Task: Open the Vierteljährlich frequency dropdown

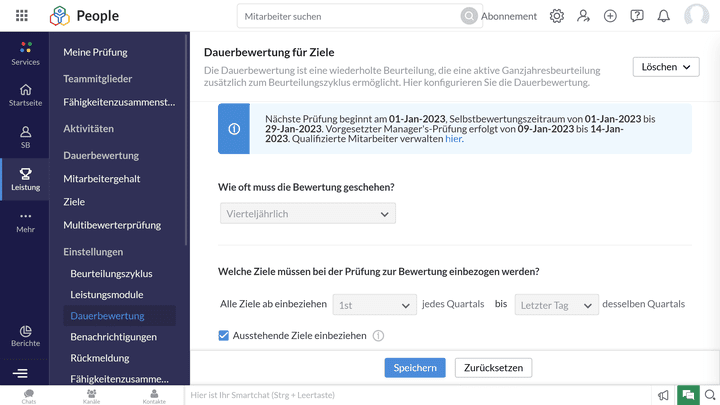Action: (x=308, y=214)
